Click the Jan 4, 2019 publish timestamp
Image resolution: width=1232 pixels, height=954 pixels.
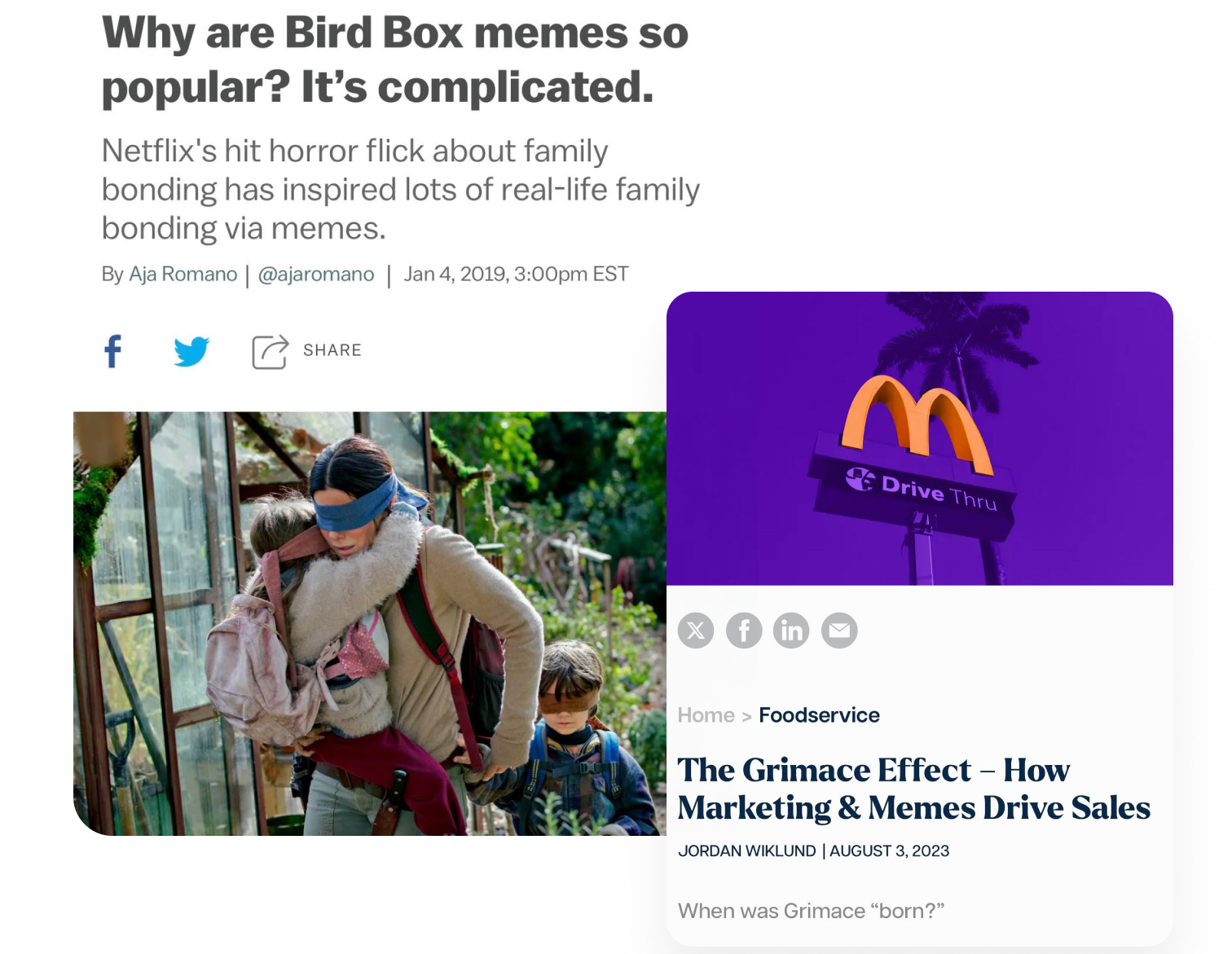[516, 275]
